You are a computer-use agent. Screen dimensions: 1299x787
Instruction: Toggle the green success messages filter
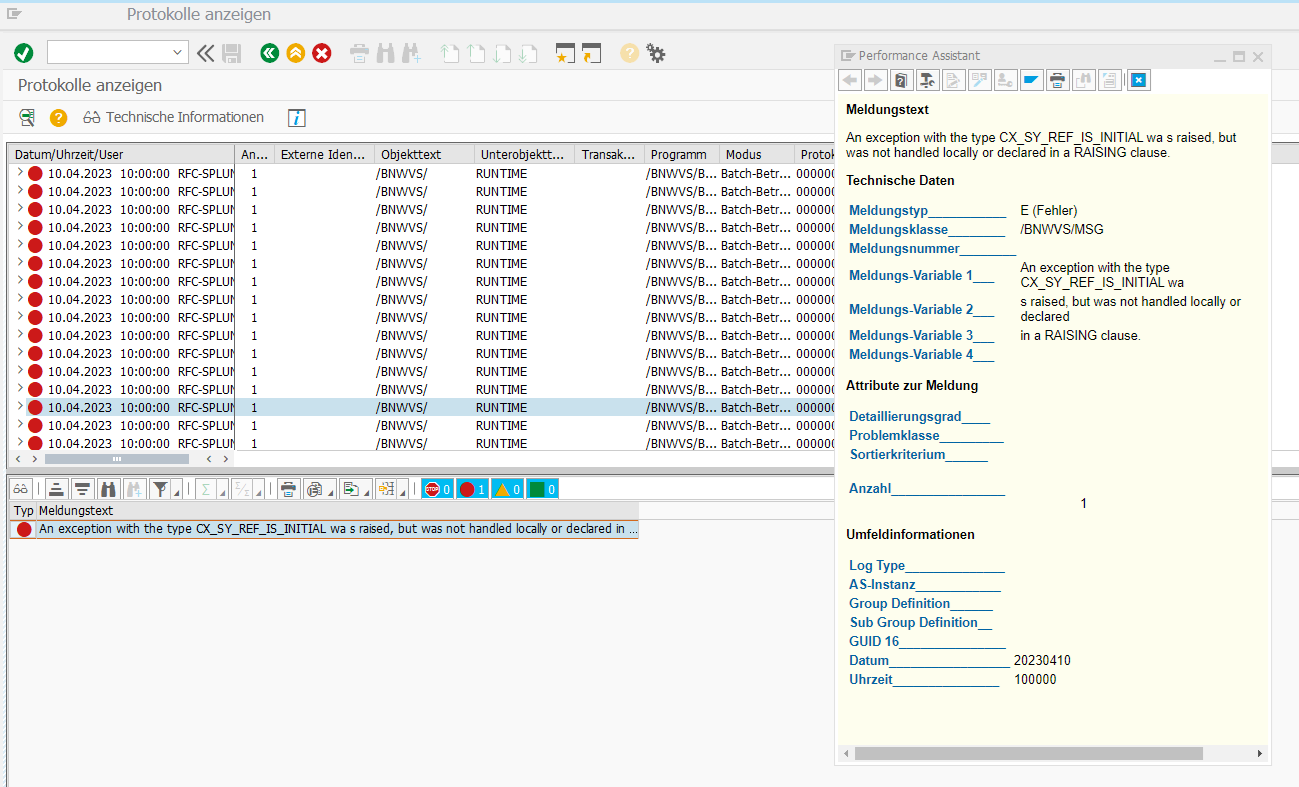pyautogui.click(x=542, y=489)
